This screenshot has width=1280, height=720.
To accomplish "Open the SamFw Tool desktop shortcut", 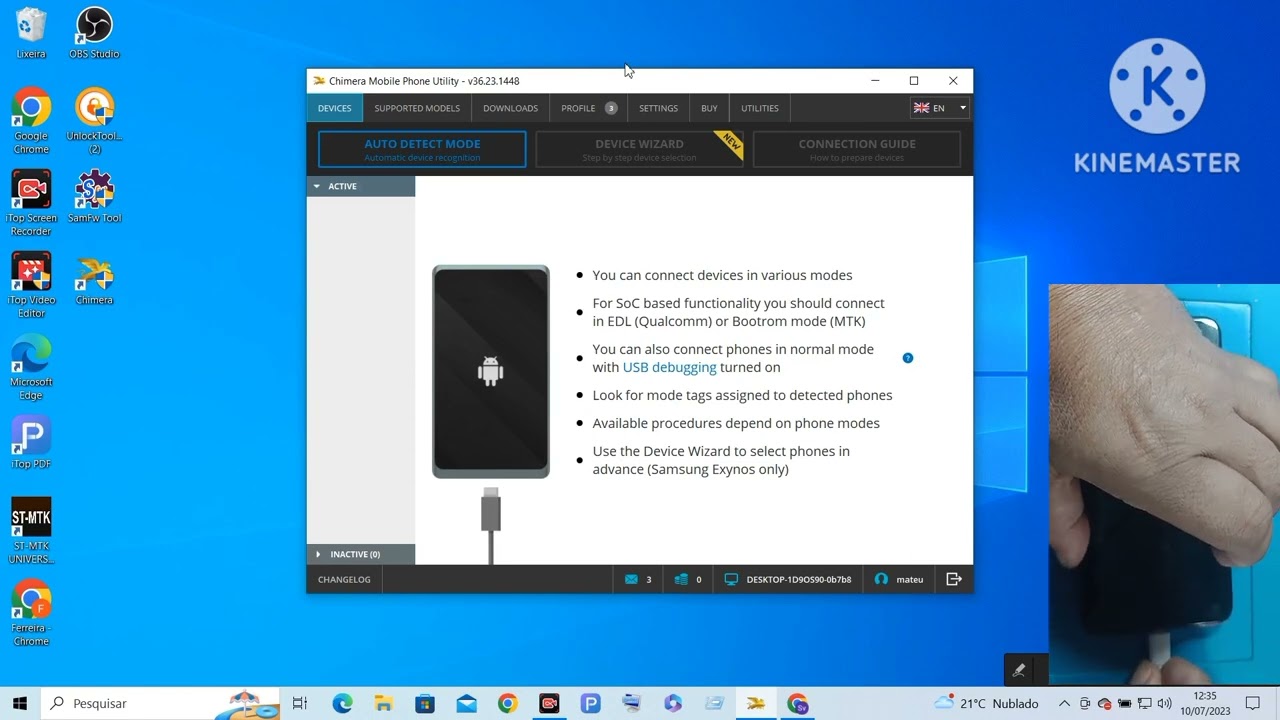I will (x=95, y=197).
